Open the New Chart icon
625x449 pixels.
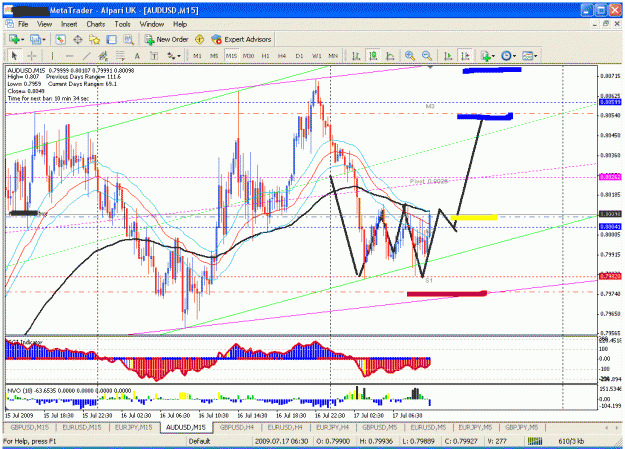(14, 39)
